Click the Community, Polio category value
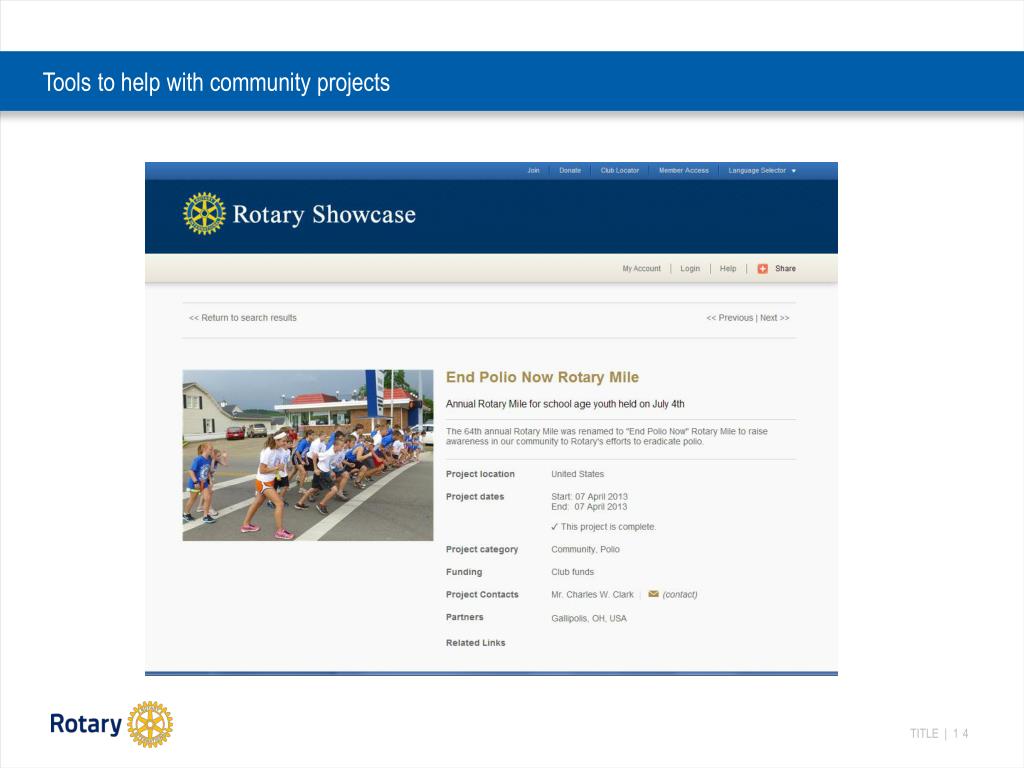 tap(585, 549)
